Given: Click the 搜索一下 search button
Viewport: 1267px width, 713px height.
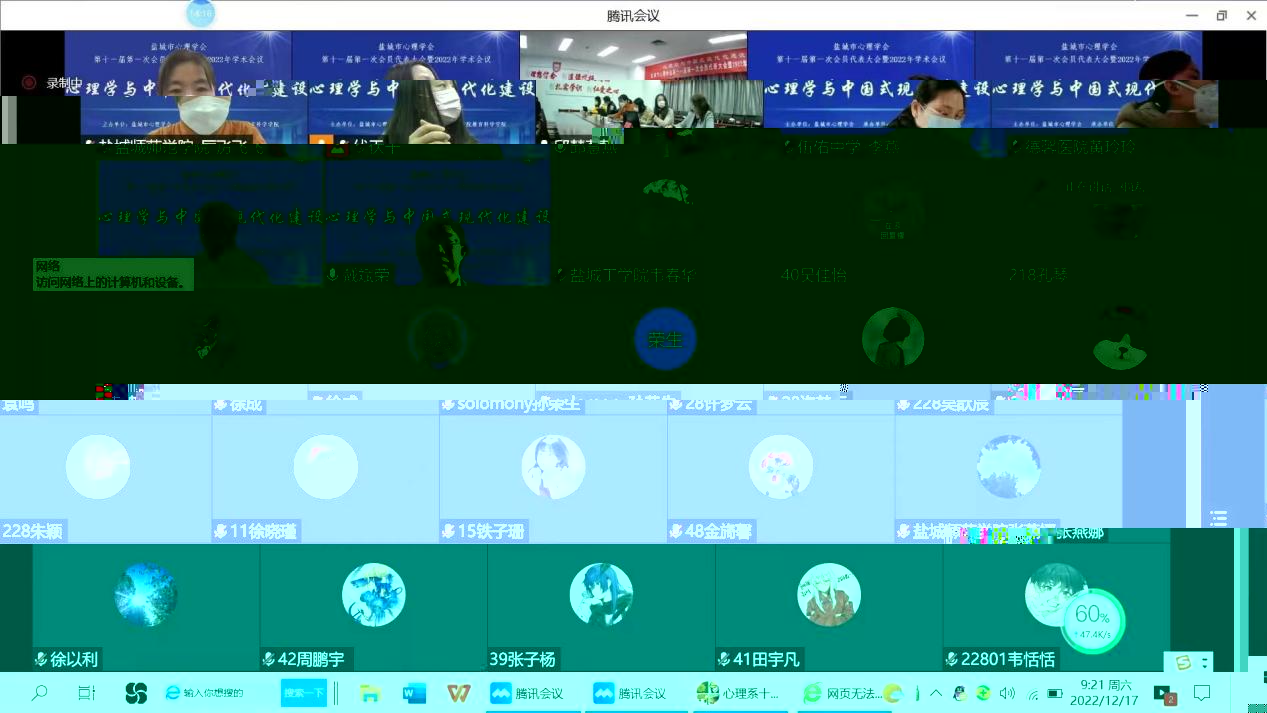Looking at the screenshot, I should (x=304, y=693).
